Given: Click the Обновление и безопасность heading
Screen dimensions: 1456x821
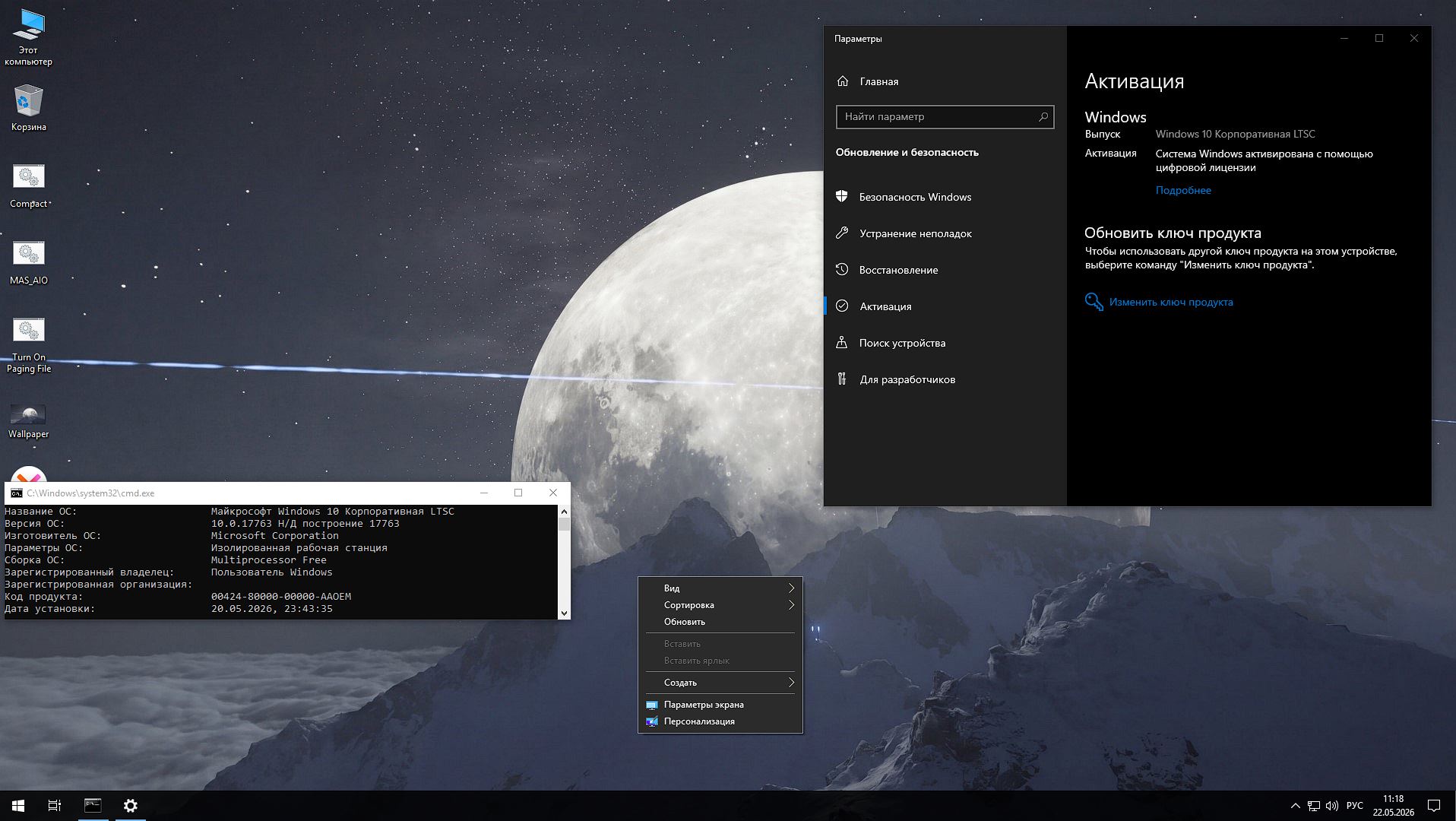Looking at the screenshot, I should coord(907,152).
